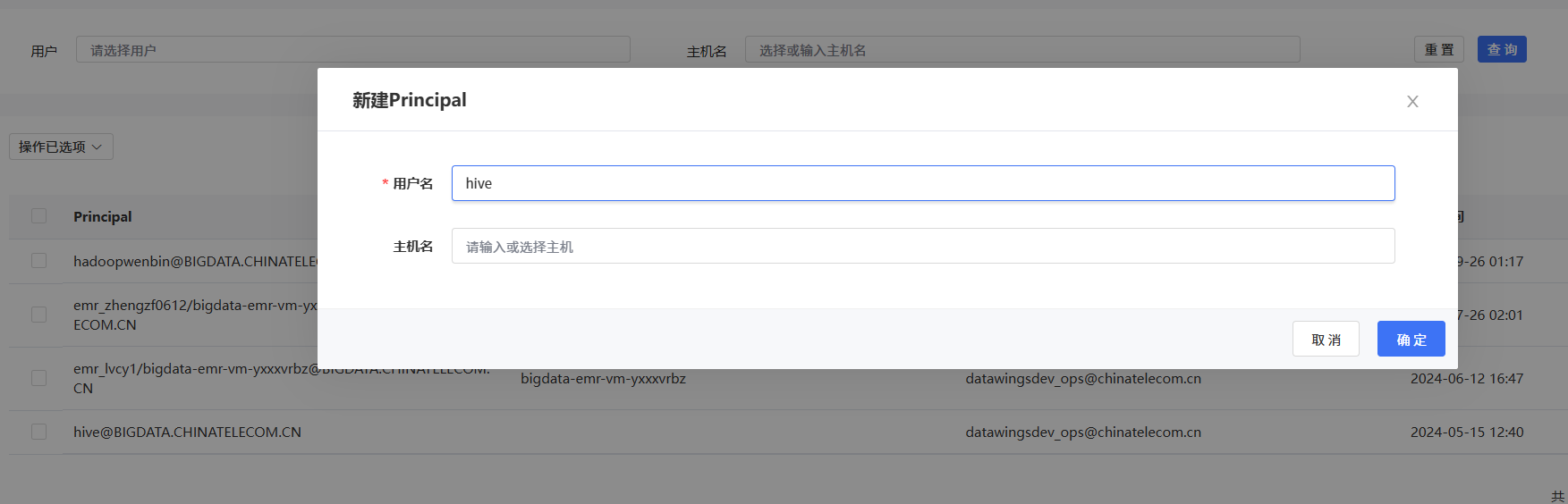Click the 新建Principal dialog title
Viewport: 1568px width, 504px height.
click(x=410, y=100)
